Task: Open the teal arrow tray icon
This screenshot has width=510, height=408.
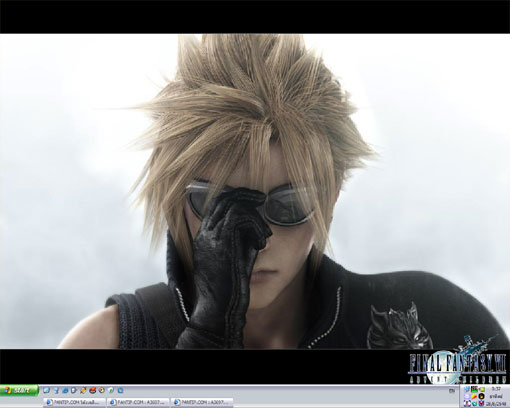Action: (474, 403)
